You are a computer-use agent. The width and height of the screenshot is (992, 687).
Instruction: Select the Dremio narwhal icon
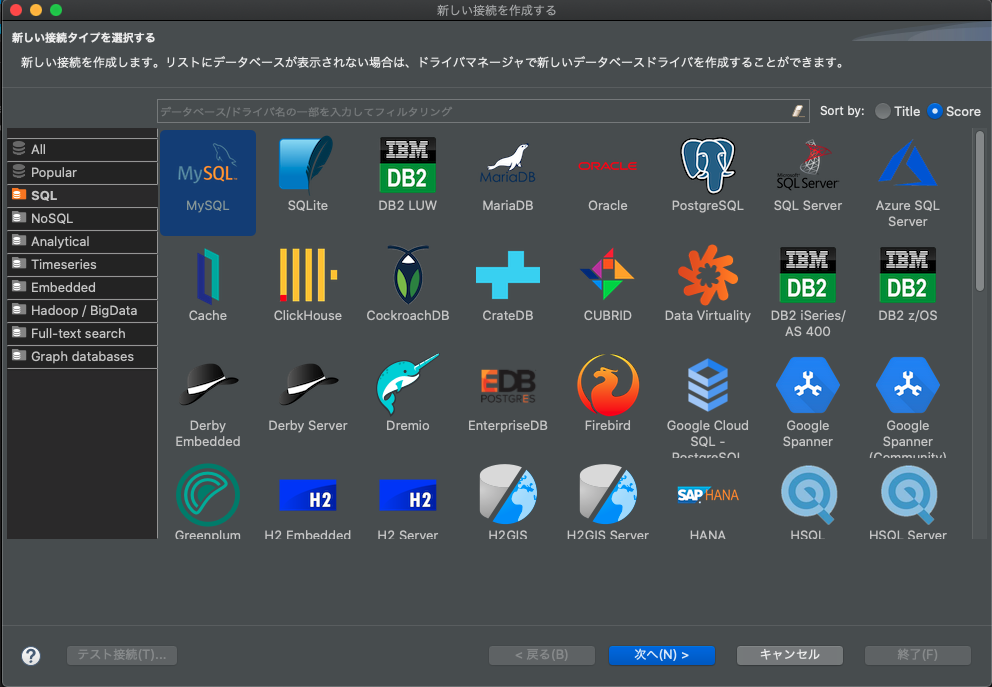coord(407,383)
